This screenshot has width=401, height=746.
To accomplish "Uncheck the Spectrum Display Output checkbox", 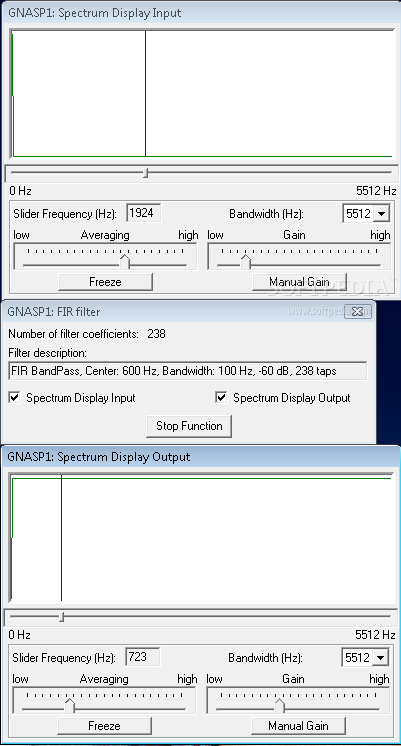I will (221, 398).
